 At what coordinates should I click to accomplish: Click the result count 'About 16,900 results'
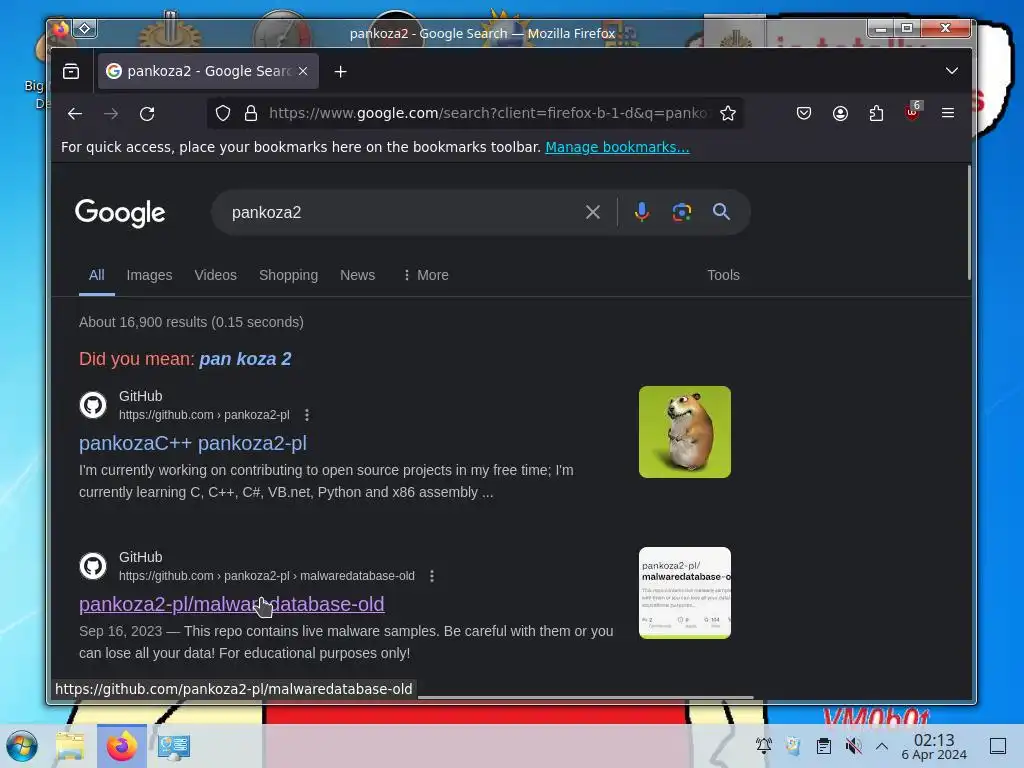click(x=191, y=322)
